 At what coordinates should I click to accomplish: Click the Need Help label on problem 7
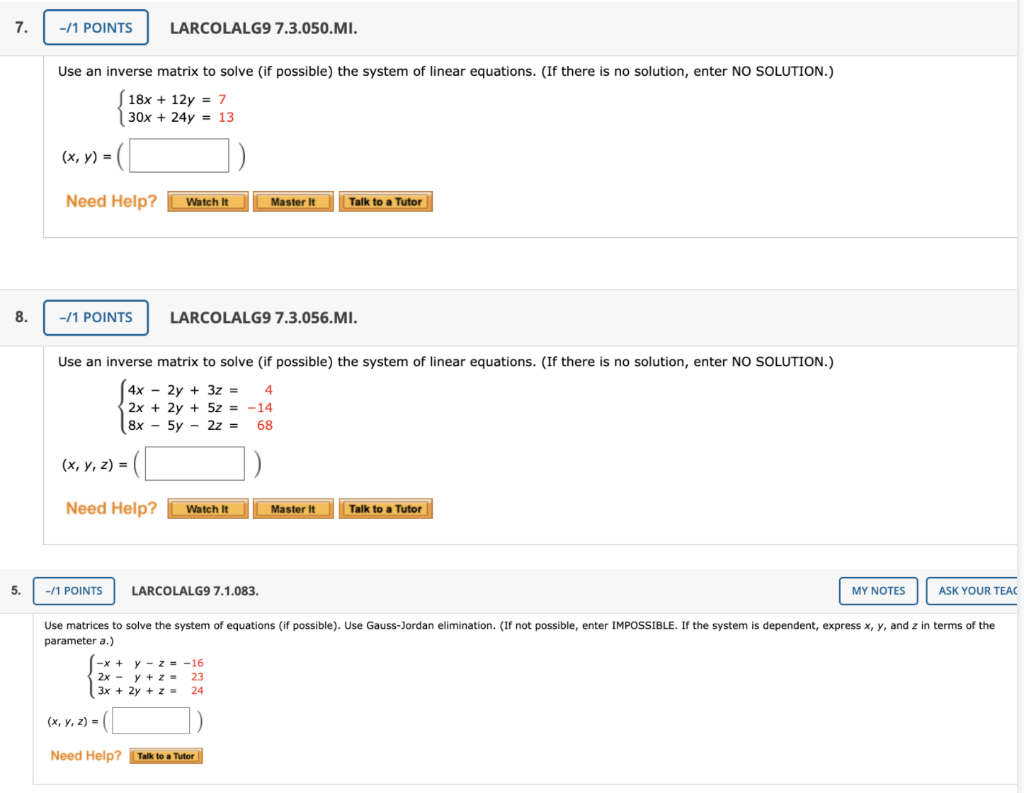(x=110, y=201)
